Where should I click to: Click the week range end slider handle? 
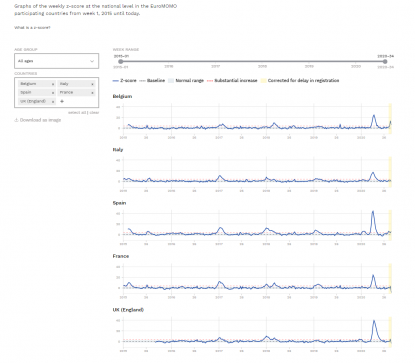coord(385,61)
